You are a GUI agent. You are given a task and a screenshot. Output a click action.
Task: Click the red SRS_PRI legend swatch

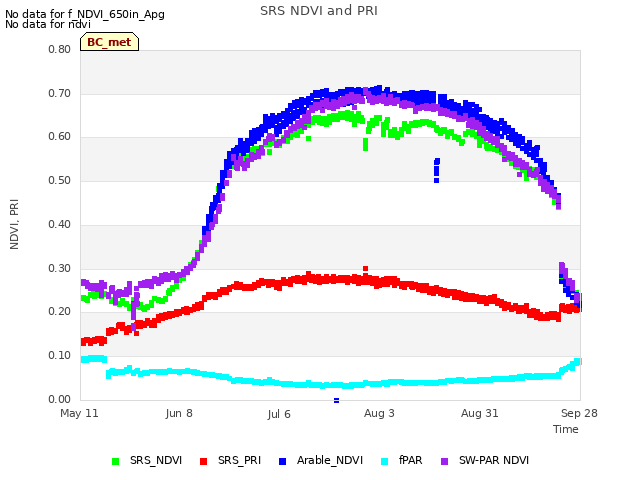(203, 461)
